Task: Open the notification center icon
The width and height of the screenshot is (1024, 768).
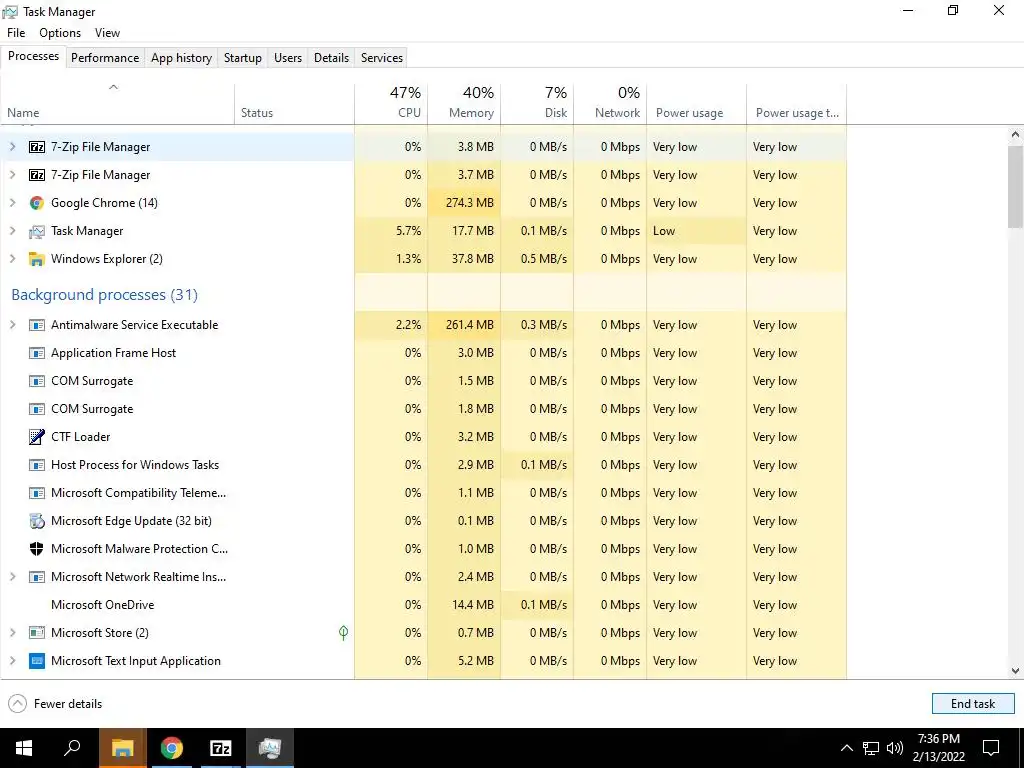Action: [x=991, y=748]
